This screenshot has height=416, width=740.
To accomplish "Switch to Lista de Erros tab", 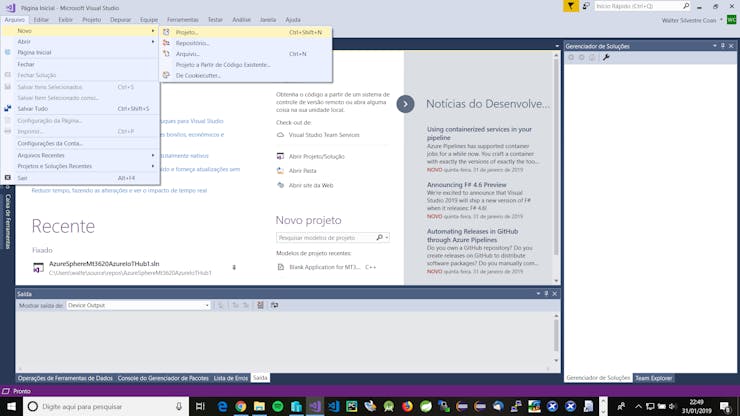I will pyautogui.click(x=230, y=378).
